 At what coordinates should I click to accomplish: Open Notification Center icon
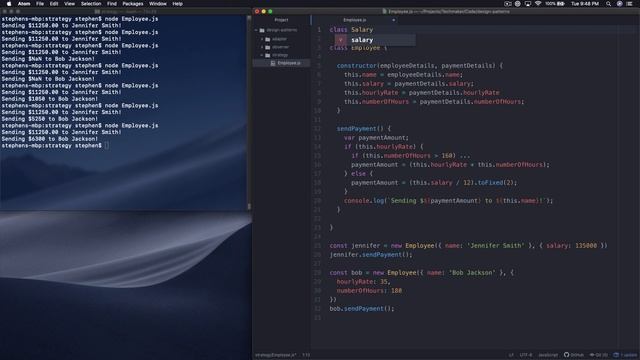point(630,4)
